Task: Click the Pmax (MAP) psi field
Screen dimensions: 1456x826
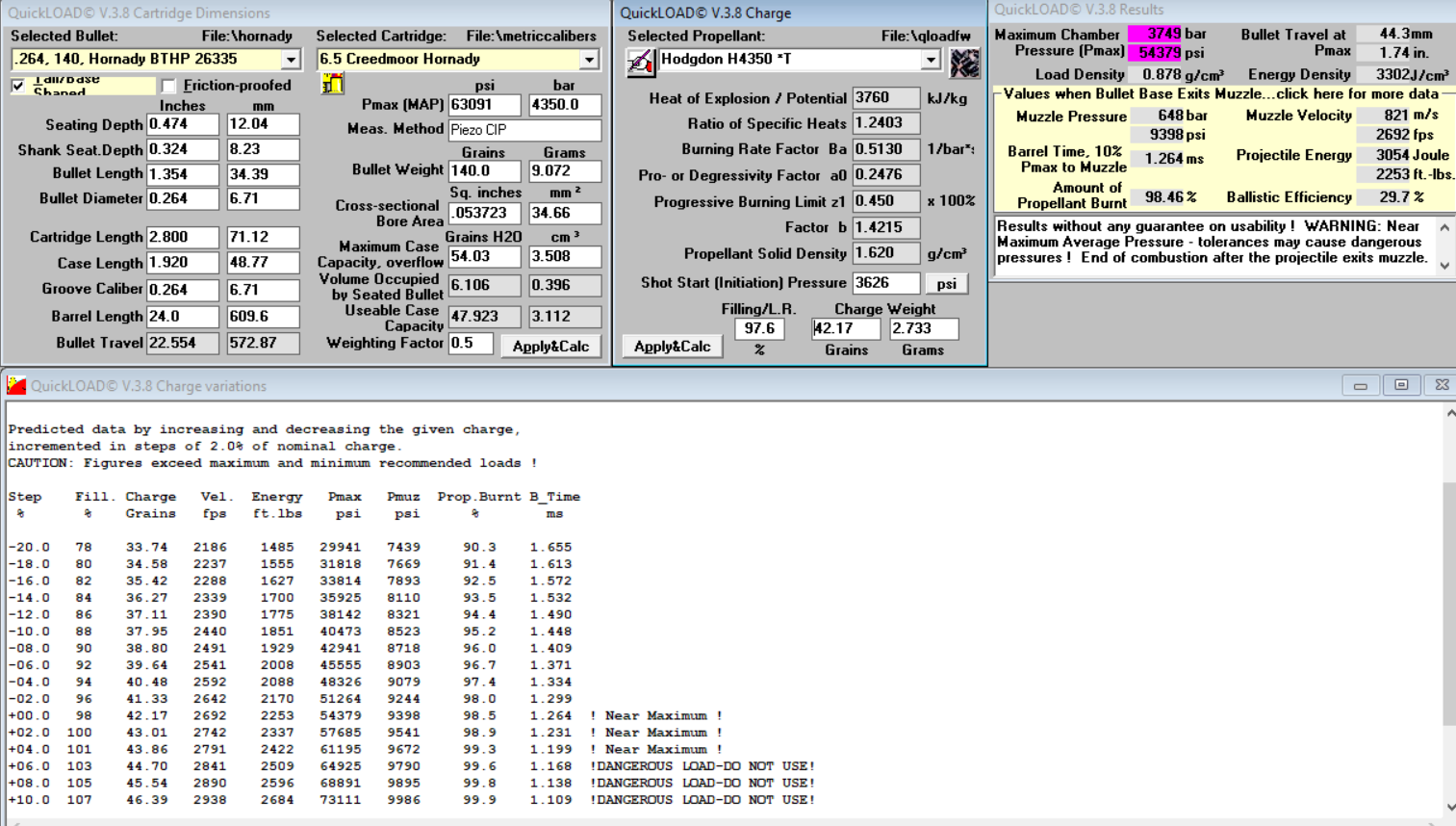Action: click(485, 105)
